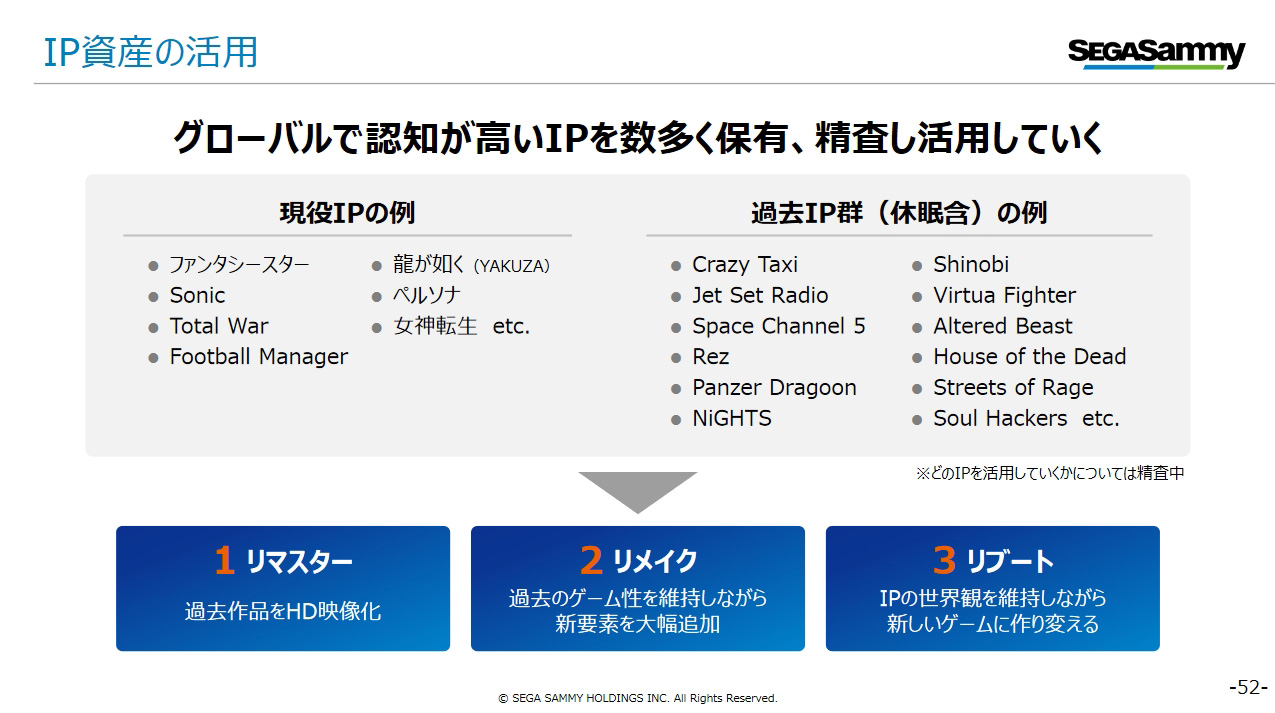Select Jet Set Radio entry
Viewport: 1275px width, 713px height.
click(760, 296)
